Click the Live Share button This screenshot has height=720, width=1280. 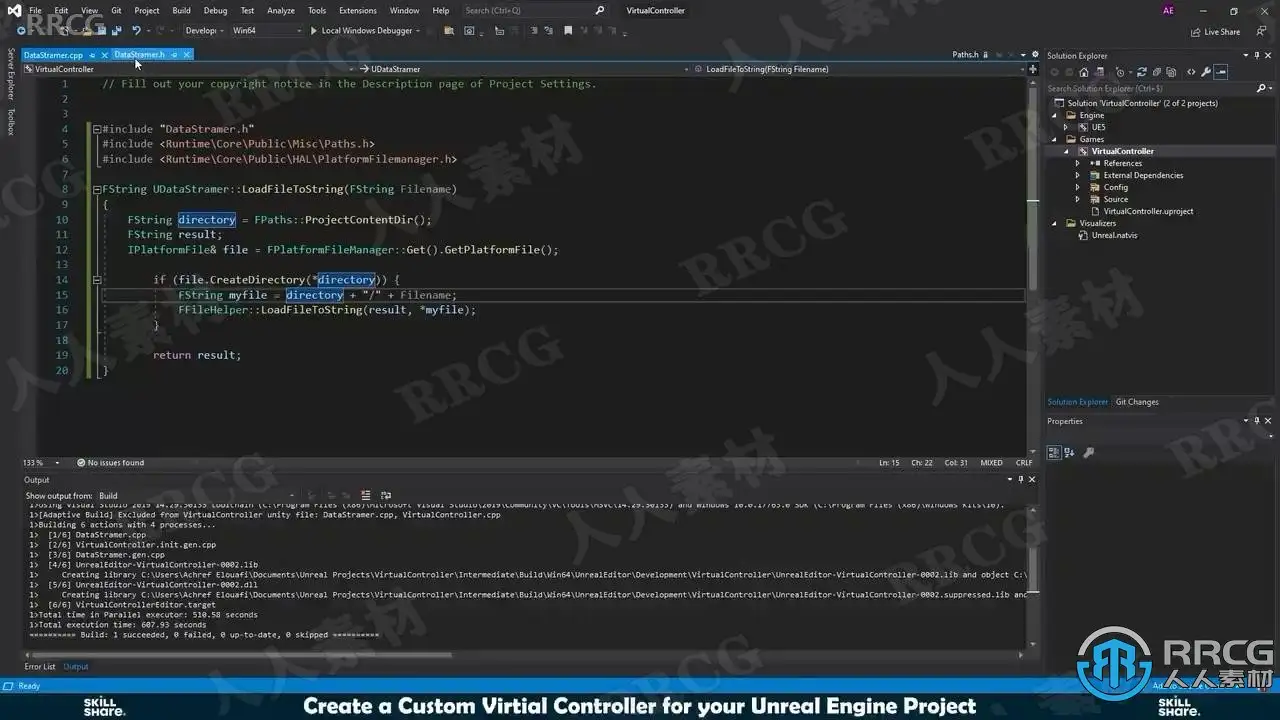pos(1215,32)
